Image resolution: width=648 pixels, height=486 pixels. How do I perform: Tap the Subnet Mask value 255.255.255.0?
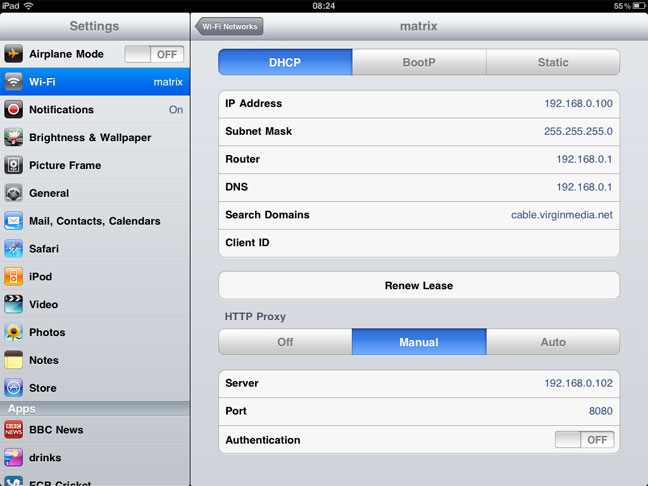tap(578, 131)
